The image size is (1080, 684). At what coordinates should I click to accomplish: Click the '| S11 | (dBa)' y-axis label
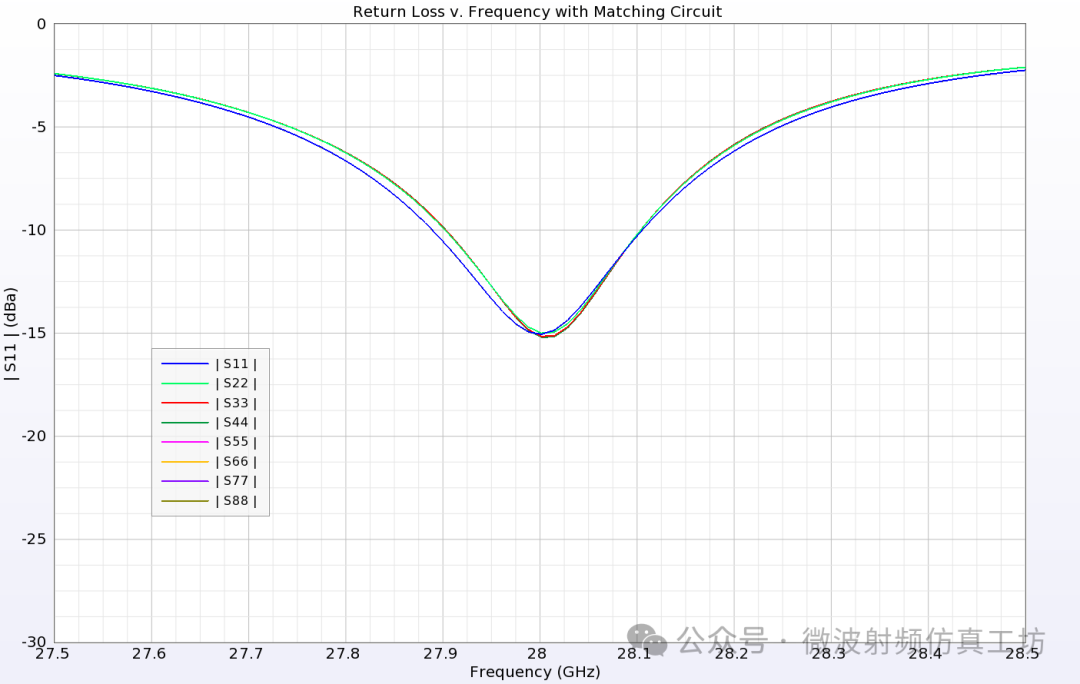click(x=10, y=334)
